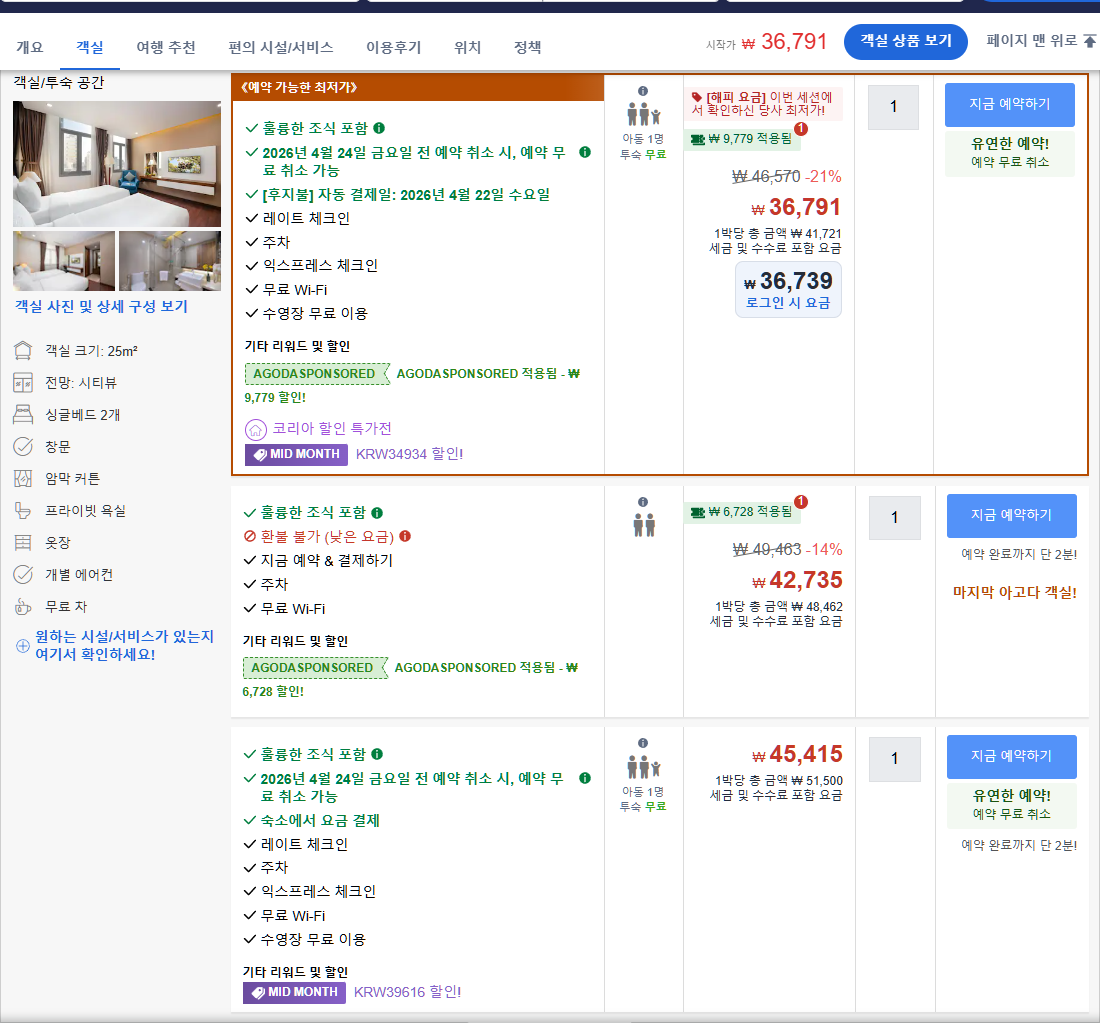The image size is (1100, 1024).
Task: Click occupancy info icon in first offer
Action: [643, 91]
